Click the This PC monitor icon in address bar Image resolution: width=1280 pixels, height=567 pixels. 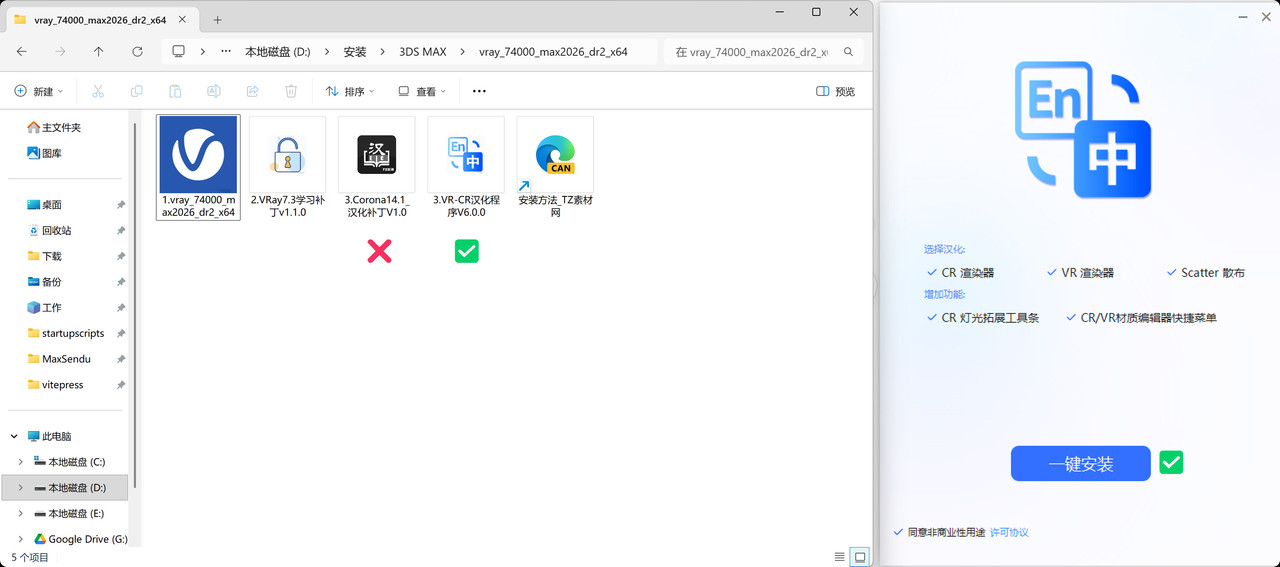[x=179, y=52]
